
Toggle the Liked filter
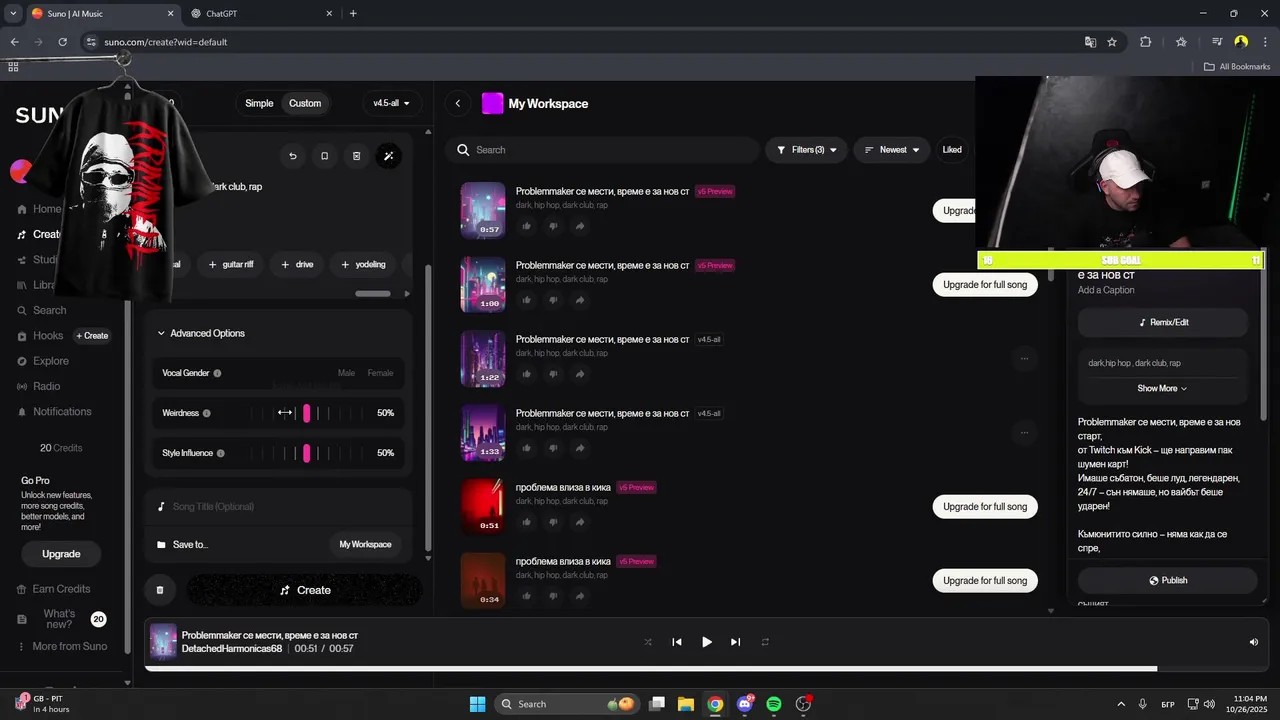click(952, 150)
